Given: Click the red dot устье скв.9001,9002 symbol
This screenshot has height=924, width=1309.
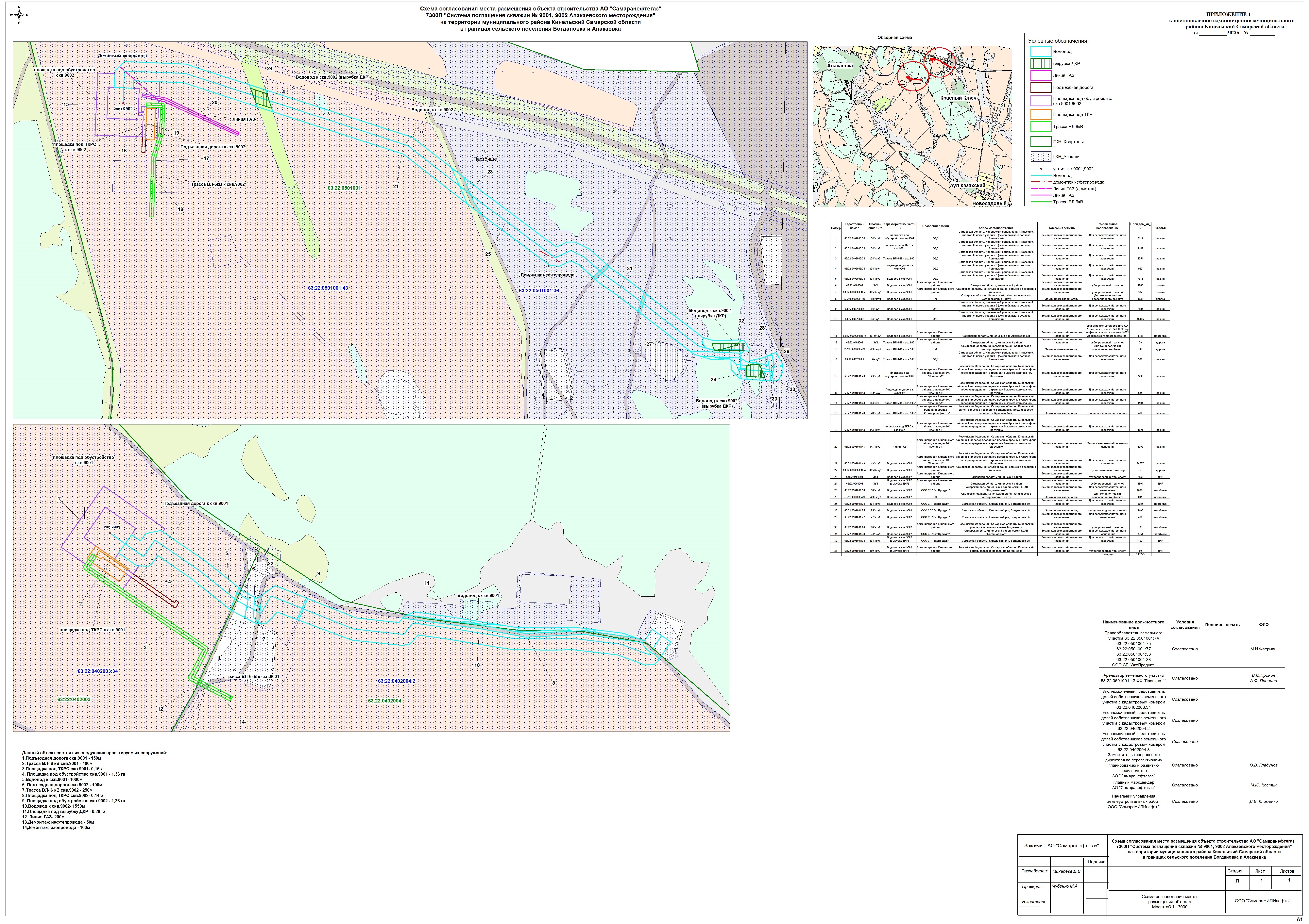Looking at the screenshot, I should [x=1041, y=169].
